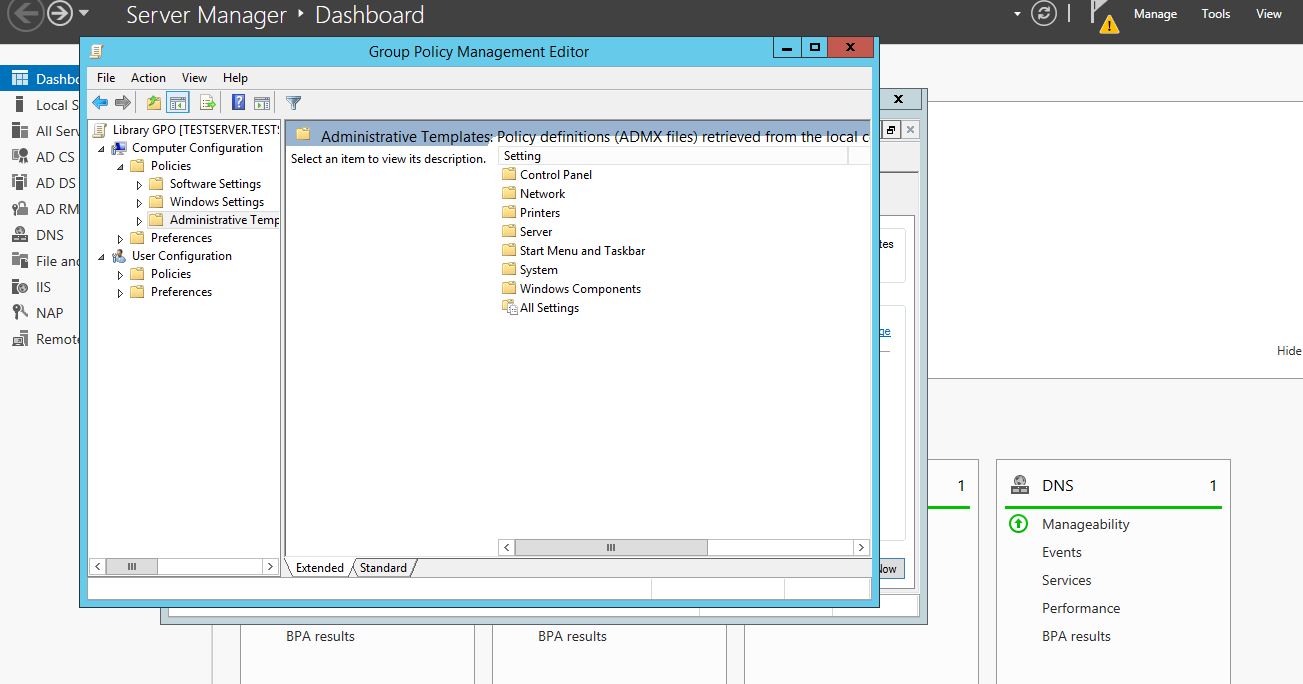This screenshot has height=684, width=1303.
Task: Collapse the Computer Configuration tree node
Action: pyautogui.click(x=102, y=148)
